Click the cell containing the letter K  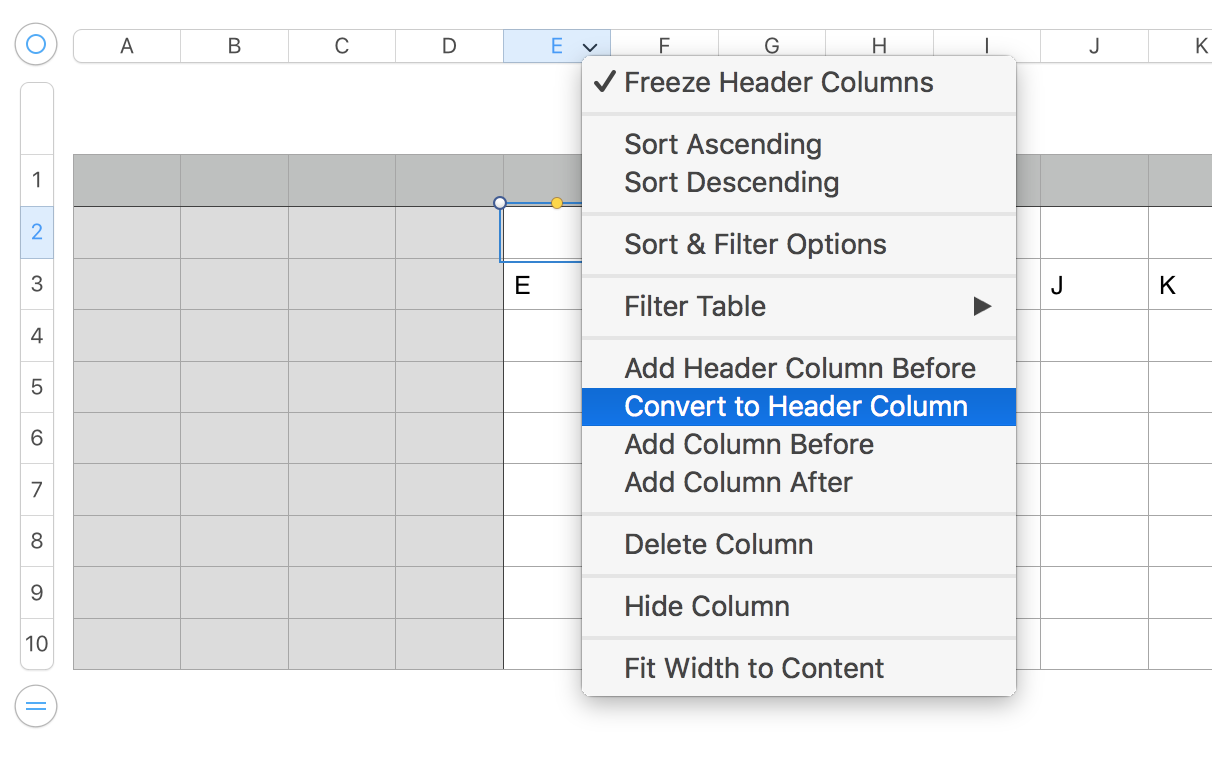(x=1167, y=285)
